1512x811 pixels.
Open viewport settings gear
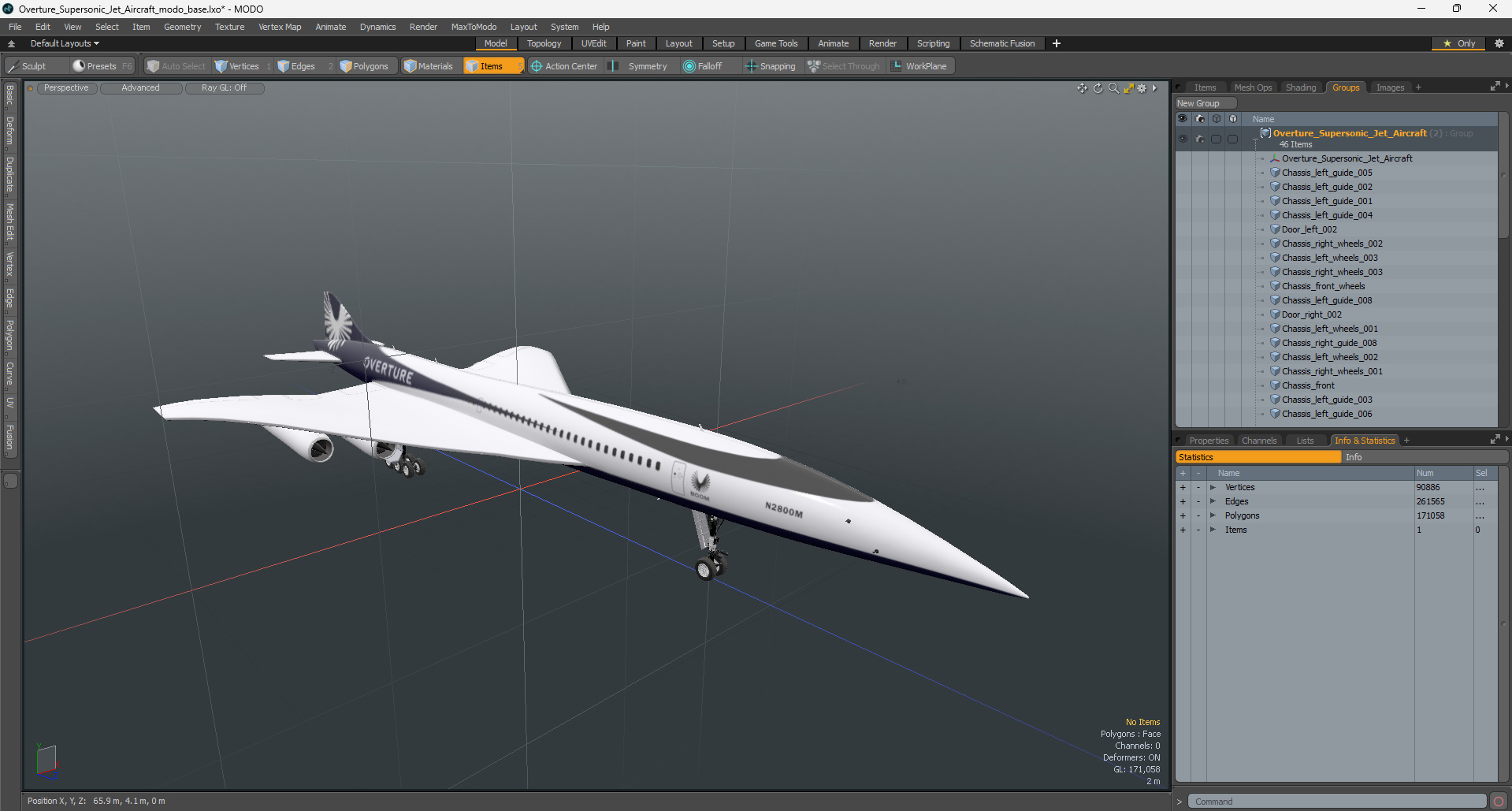click(1142, 88)
